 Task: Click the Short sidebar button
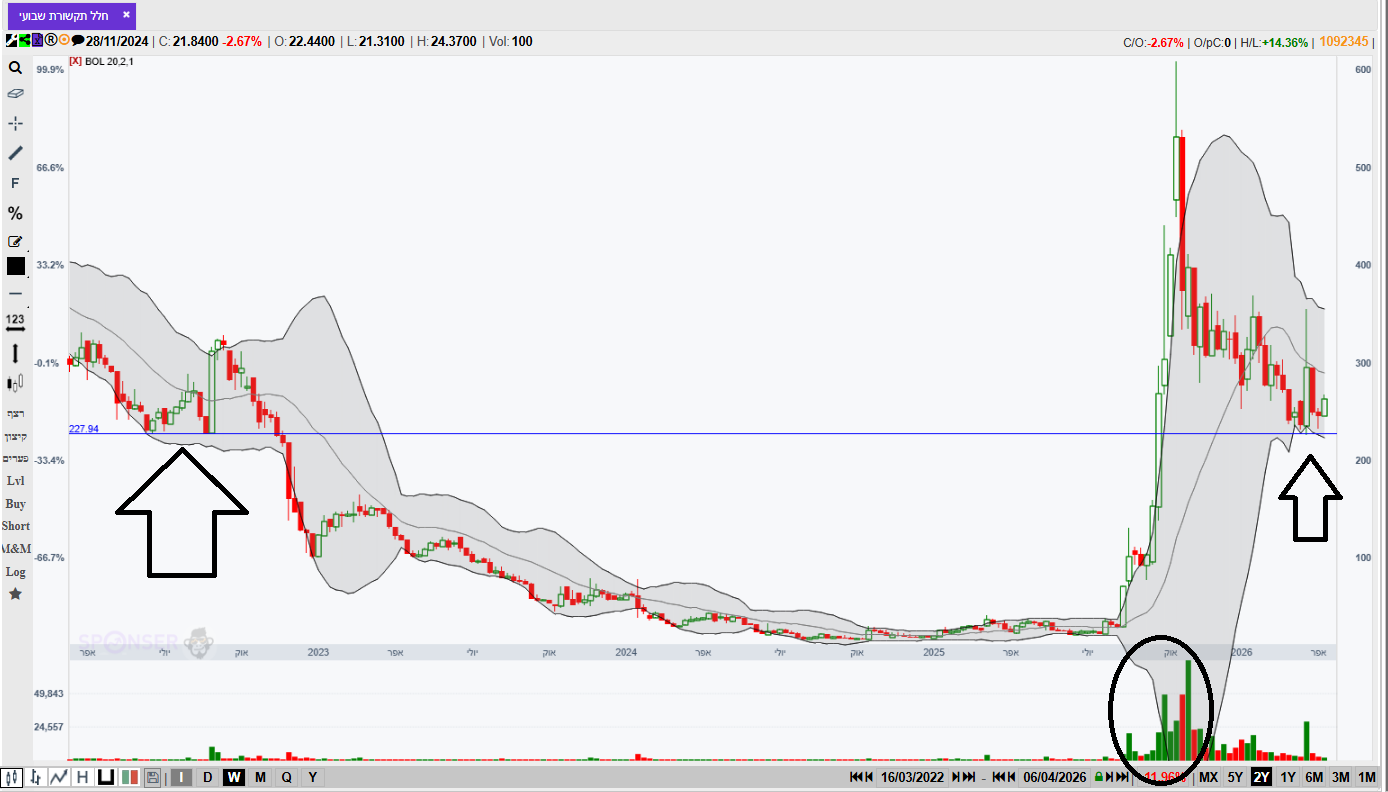(15, 526)
